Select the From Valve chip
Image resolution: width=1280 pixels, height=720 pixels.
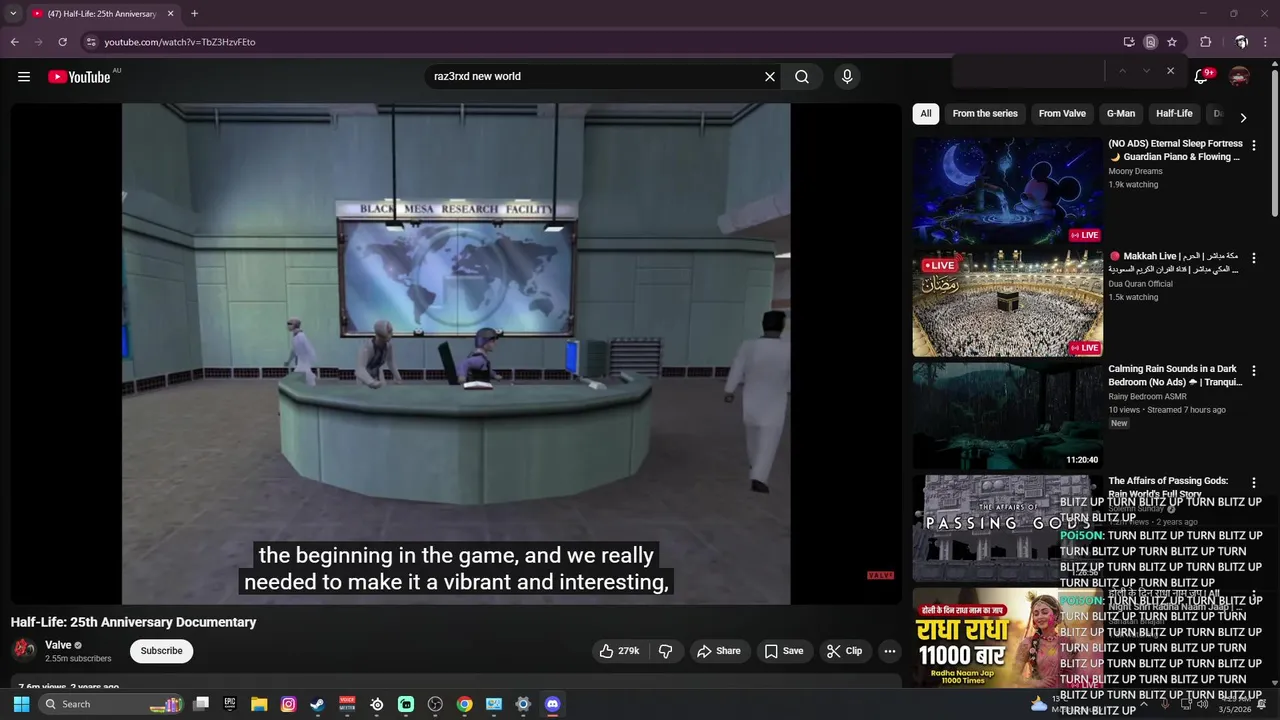pyautogui.click(x=1062, y=114)
